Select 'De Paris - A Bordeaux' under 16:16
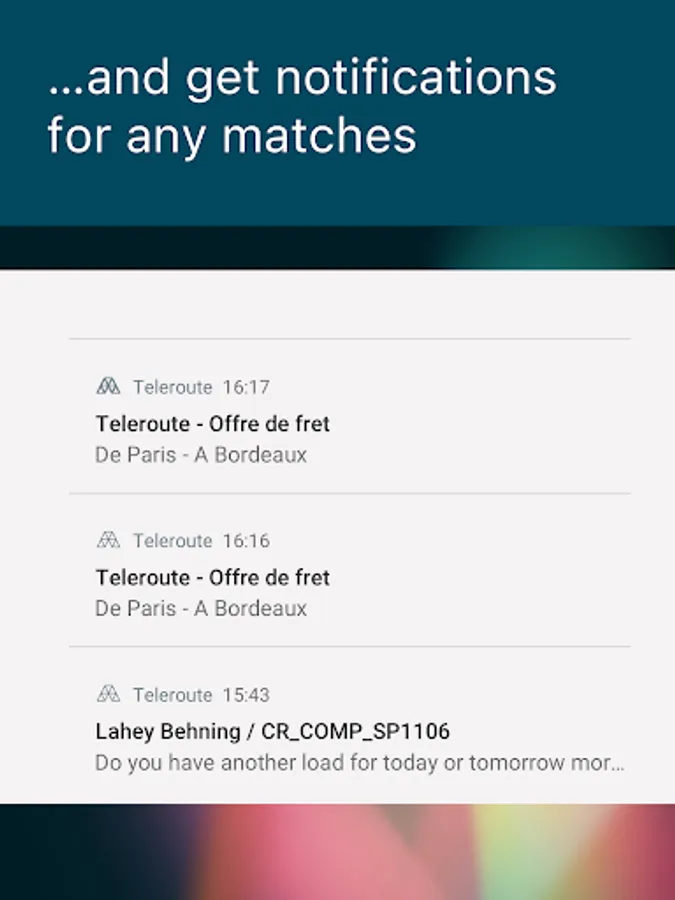 [201, 608]
